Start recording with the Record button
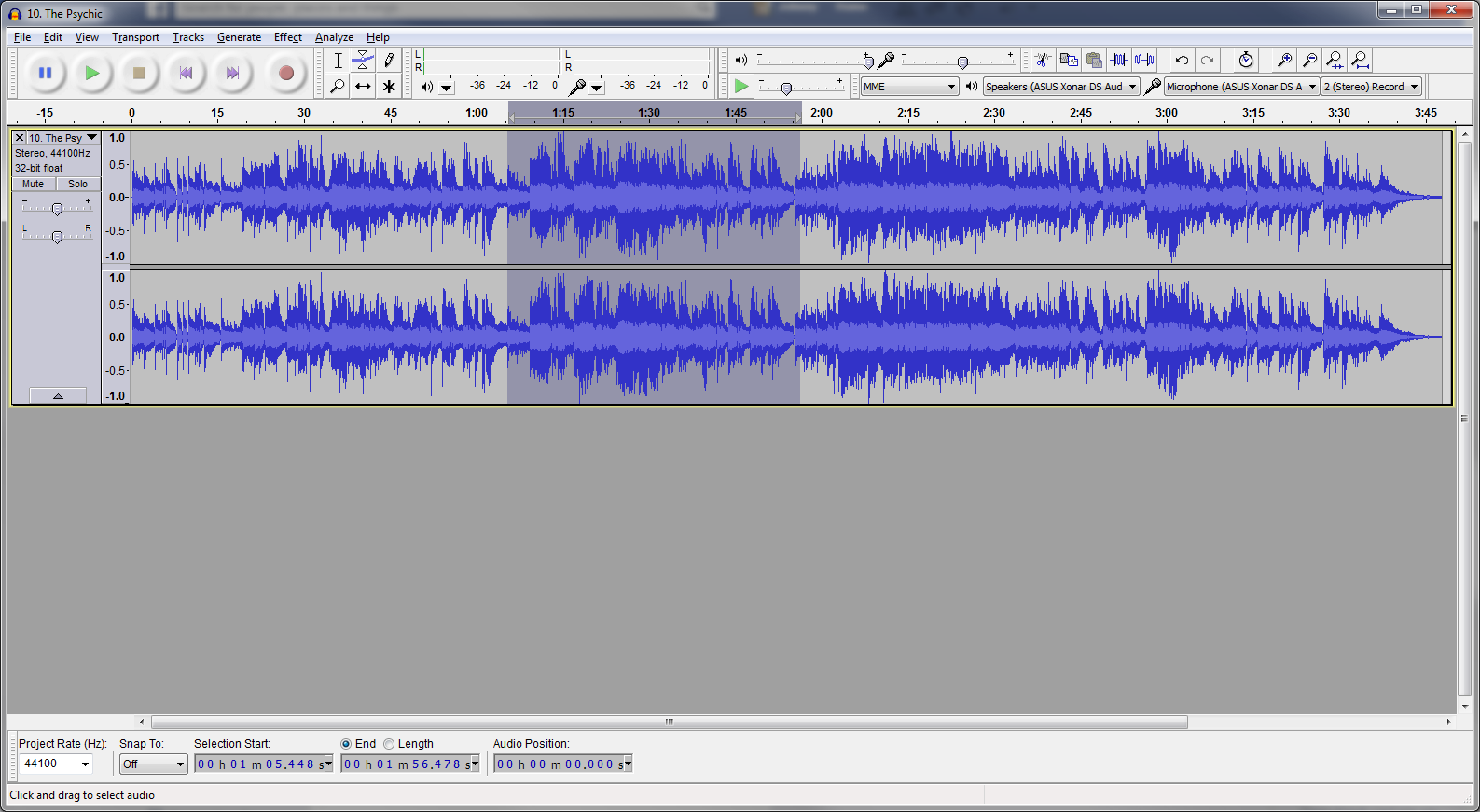Viewport: 1480px width, 812px height. tap(286, 73)
